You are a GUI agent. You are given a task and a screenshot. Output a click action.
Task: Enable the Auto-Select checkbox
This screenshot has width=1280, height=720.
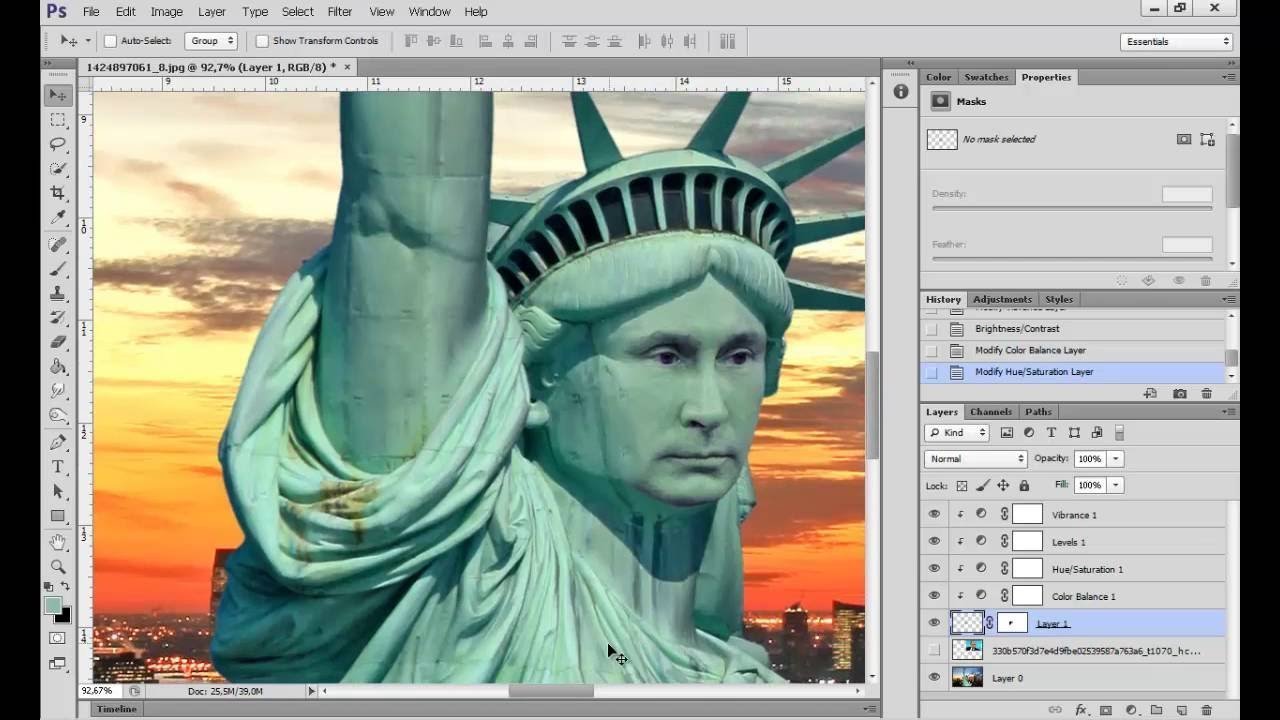[111, 41]
